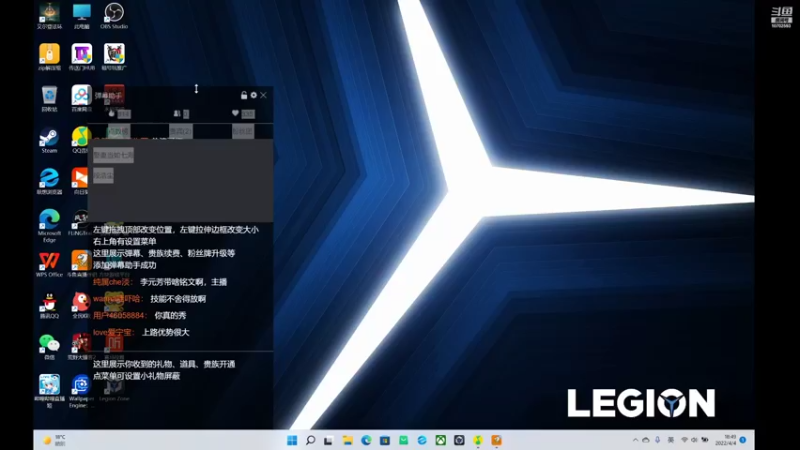Switch to the orange app on the taskbar

[x=496, y=440]
